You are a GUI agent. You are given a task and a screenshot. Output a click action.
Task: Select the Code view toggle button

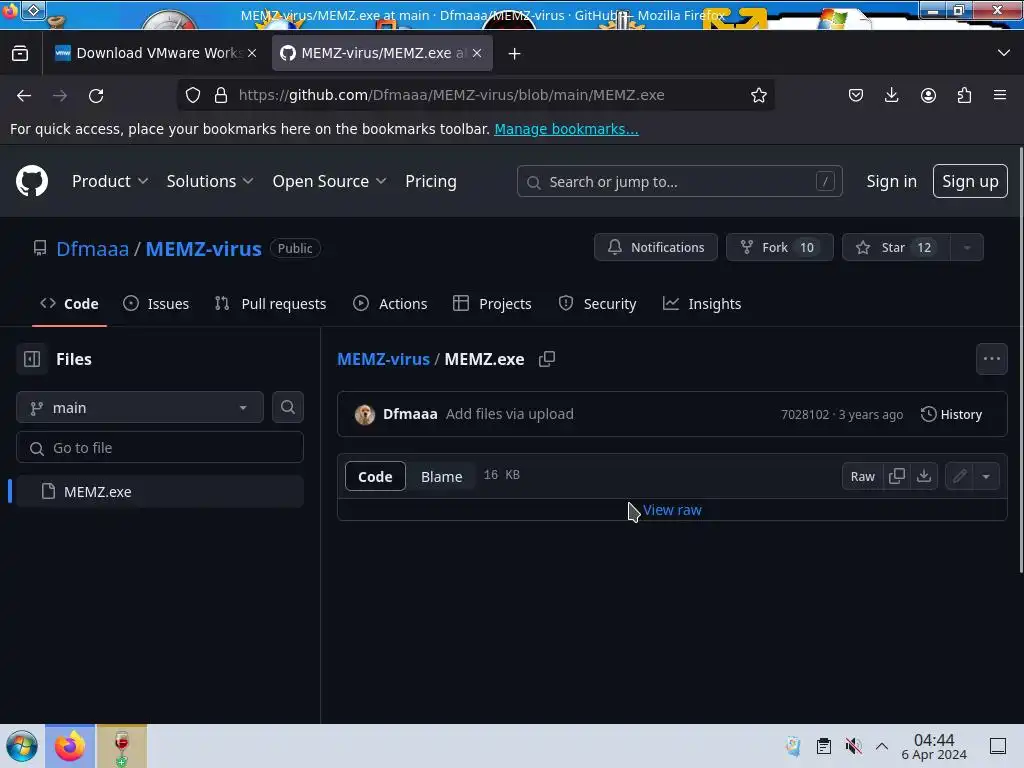coord(375,477)
